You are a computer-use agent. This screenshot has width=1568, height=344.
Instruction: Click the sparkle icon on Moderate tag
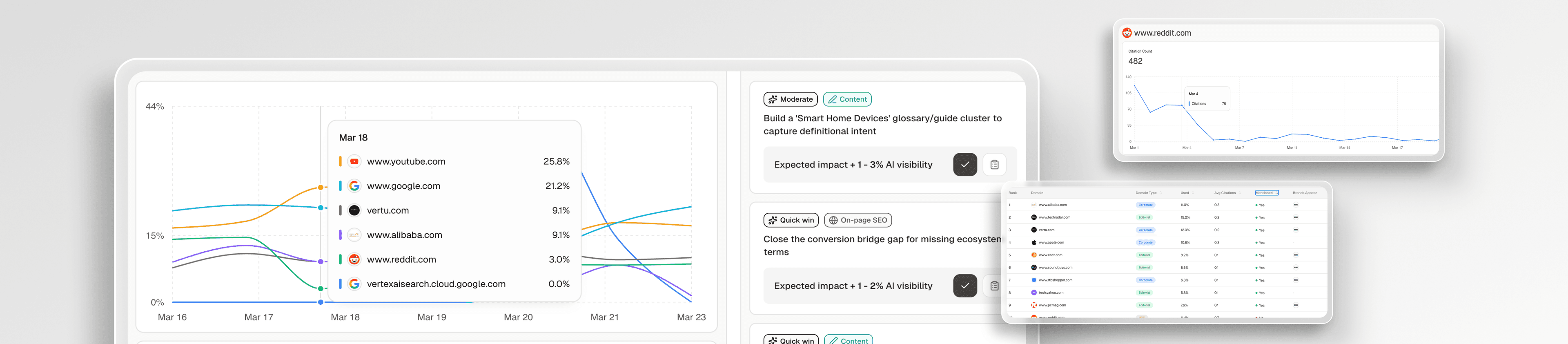(x=773, y=99)
